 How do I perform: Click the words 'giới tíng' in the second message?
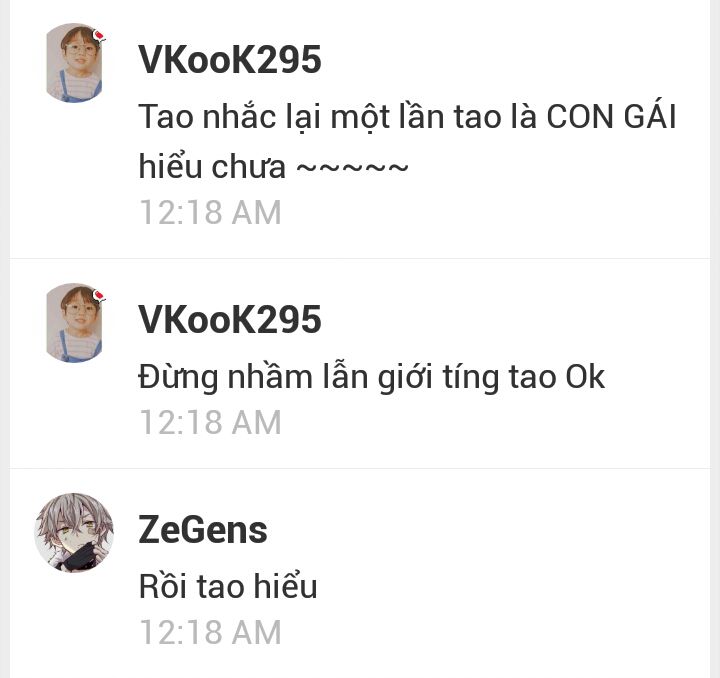439,379
